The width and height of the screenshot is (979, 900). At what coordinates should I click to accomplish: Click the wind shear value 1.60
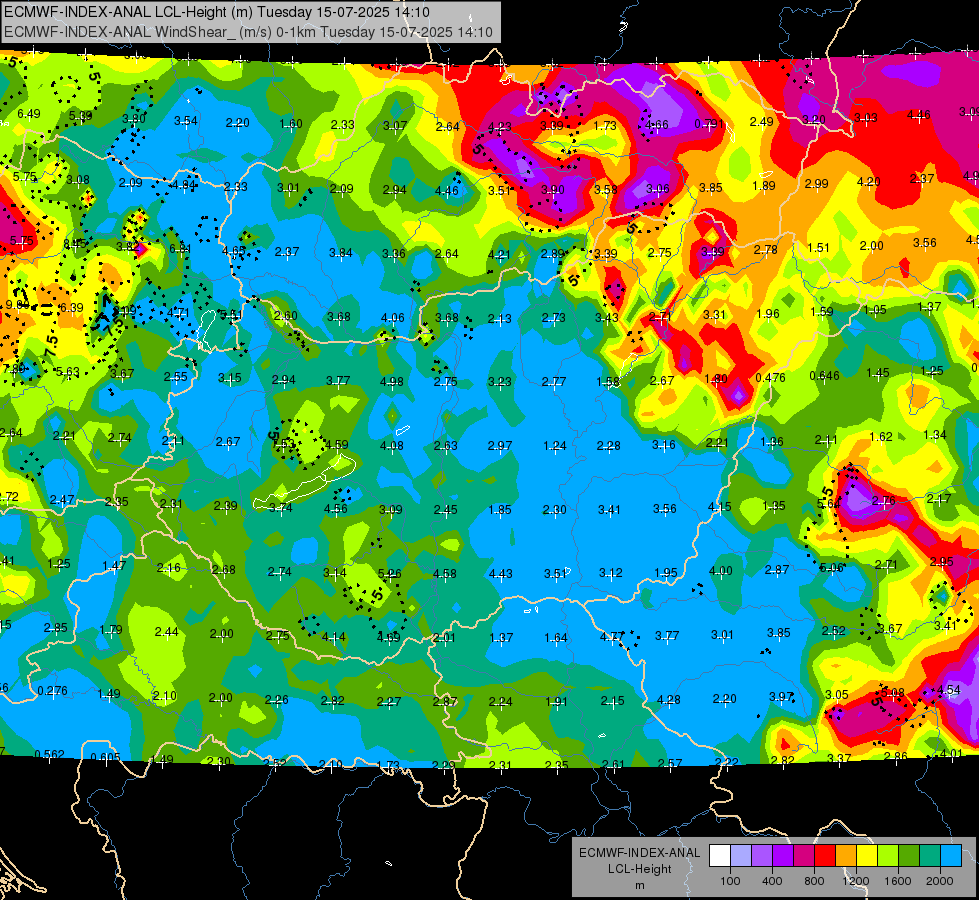291,124
